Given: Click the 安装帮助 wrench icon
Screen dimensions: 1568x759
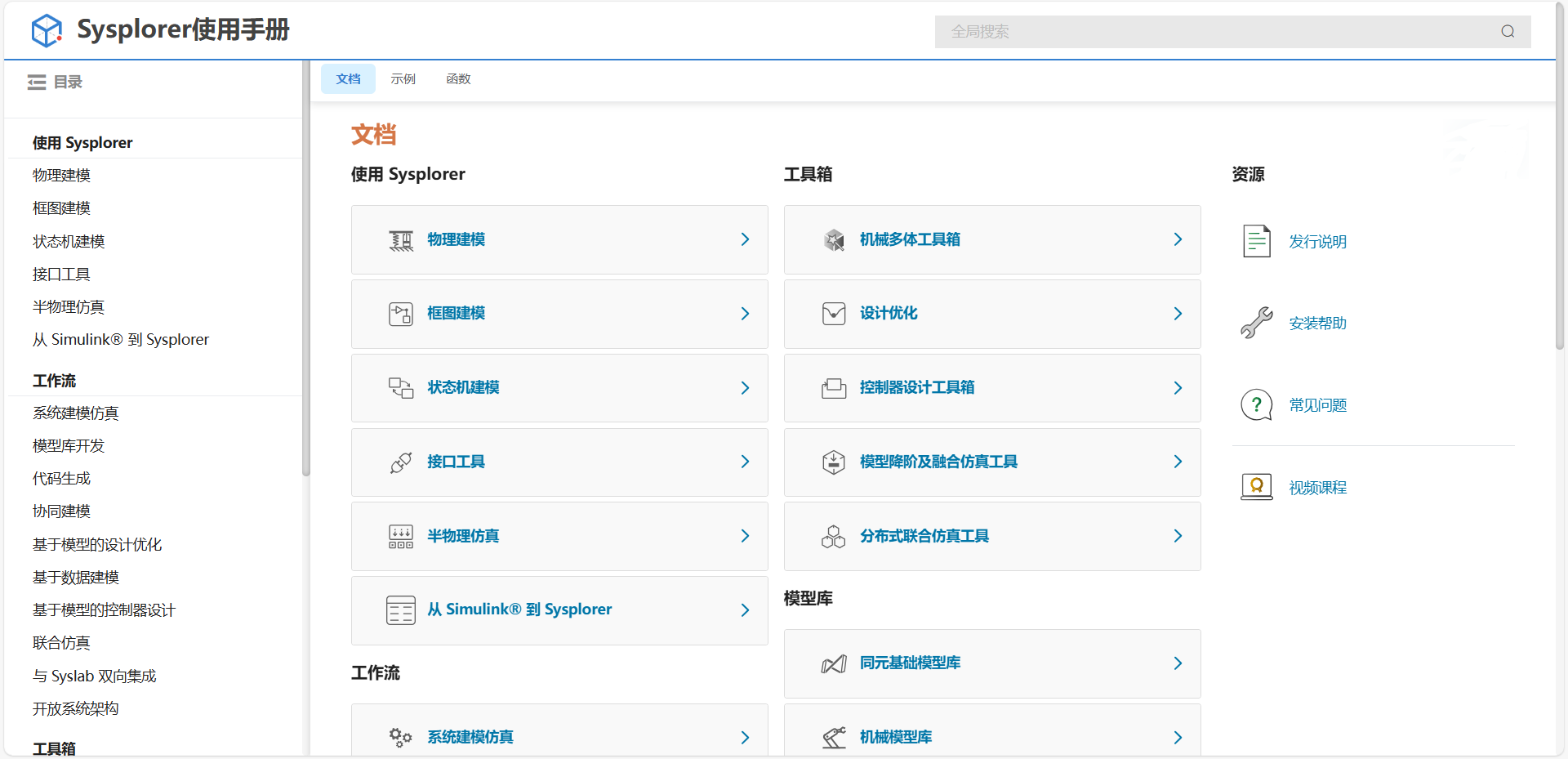Looking at the screenshot, I should (1257, 323).
